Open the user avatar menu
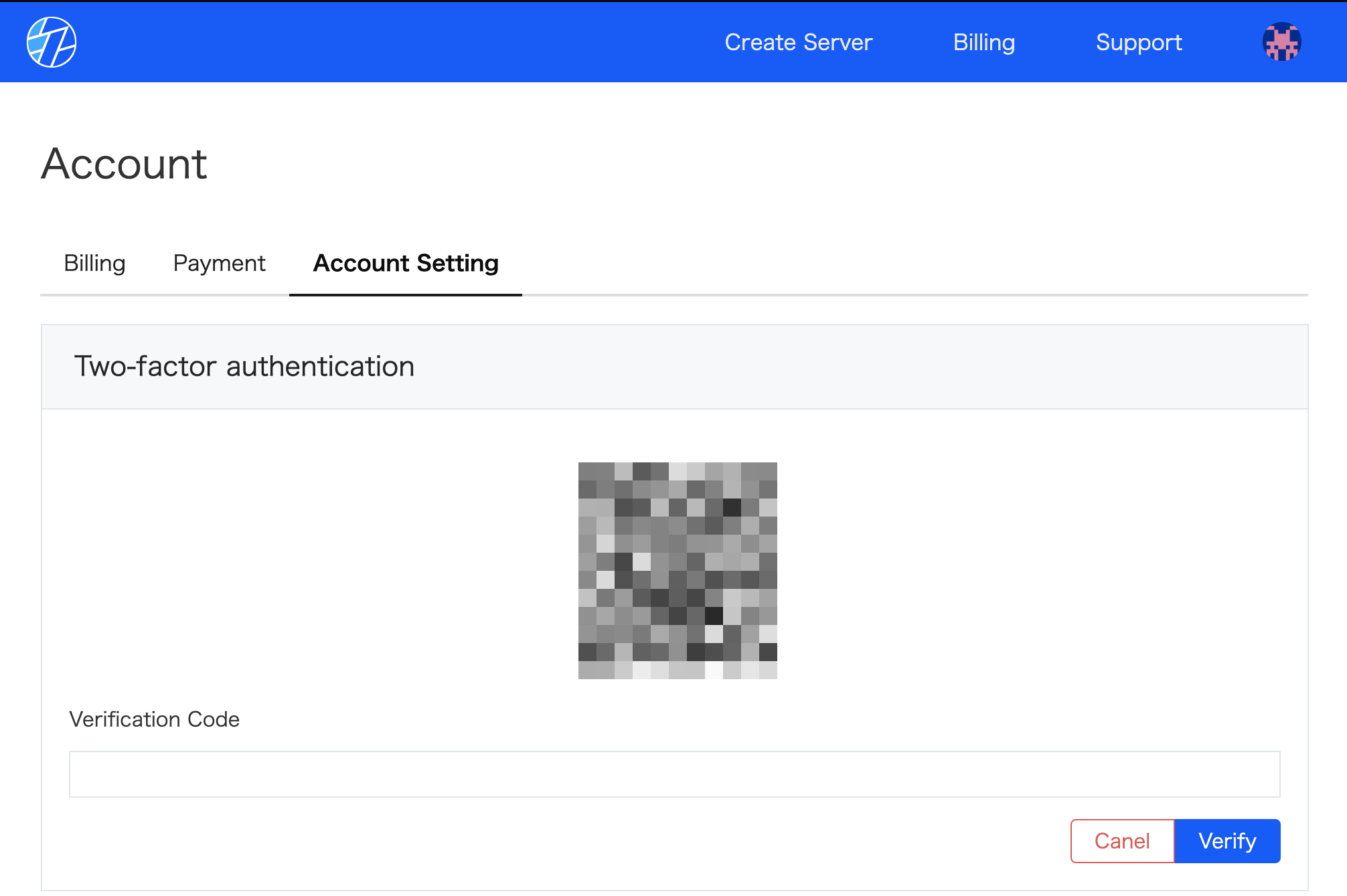The height and width of the screenshot is (896, 1347). [x=1281, y=42]
